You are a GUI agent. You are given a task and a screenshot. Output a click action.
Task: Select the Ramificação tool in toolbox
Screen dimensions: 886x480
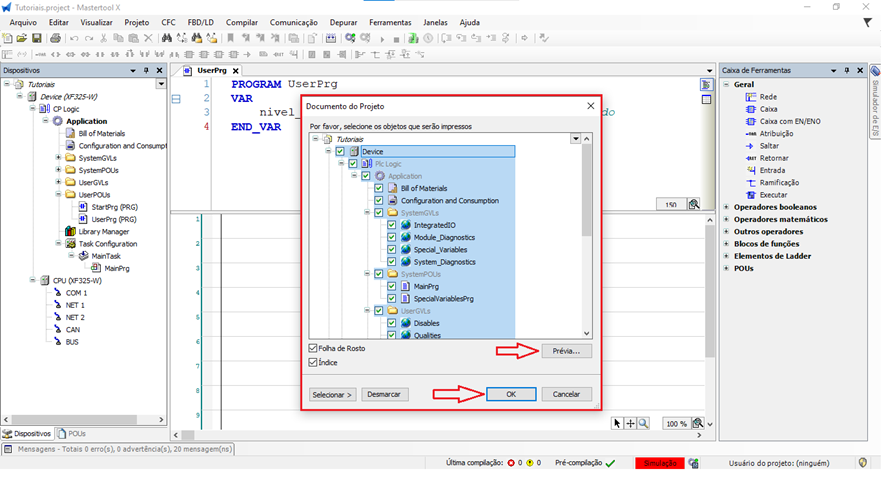(x=779, y=182)
